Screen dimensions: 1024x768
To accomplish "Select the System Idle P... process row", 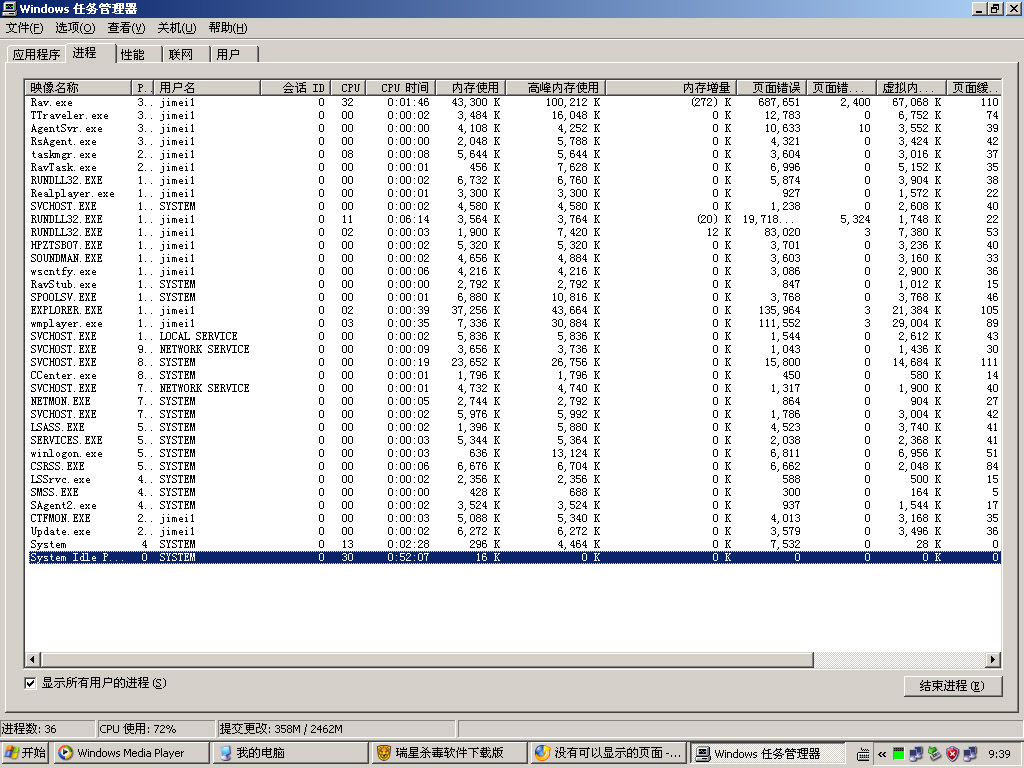I will pos(515,558).
